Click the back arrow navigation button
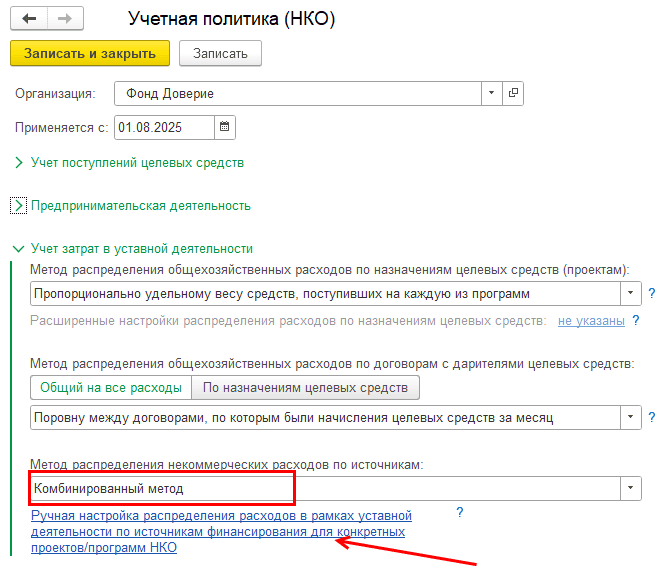 click(29, 19)
